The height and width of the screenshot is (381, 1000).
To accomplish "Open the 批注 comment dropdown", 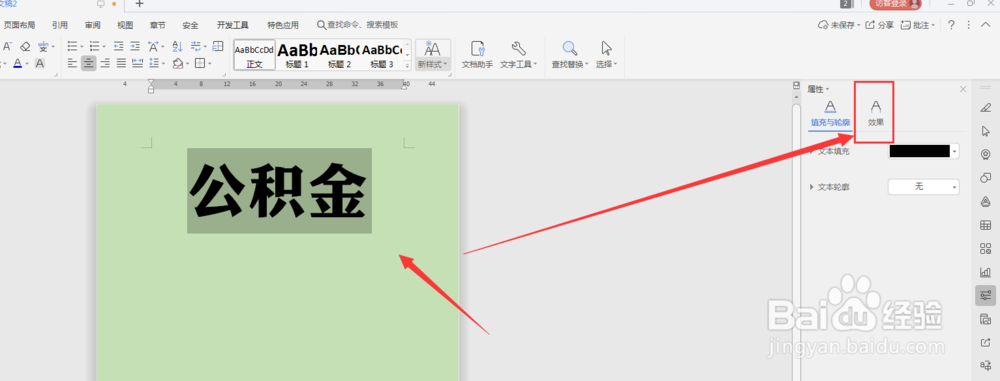I will click(918, 25).
